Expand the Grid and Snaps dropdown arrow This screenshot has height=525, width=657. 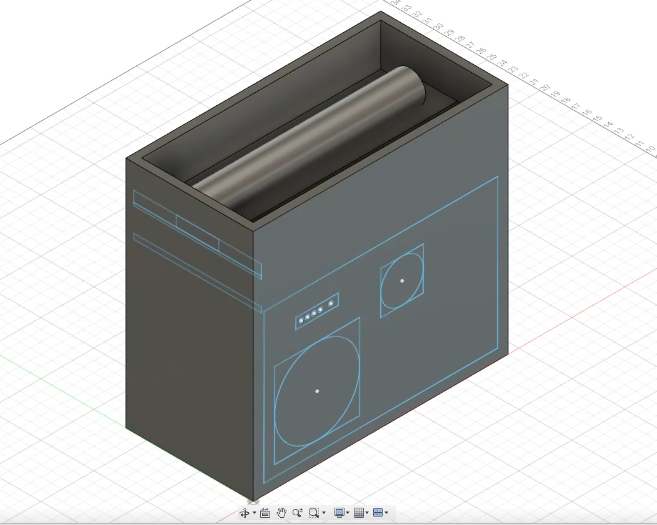(x=367, y=513)
